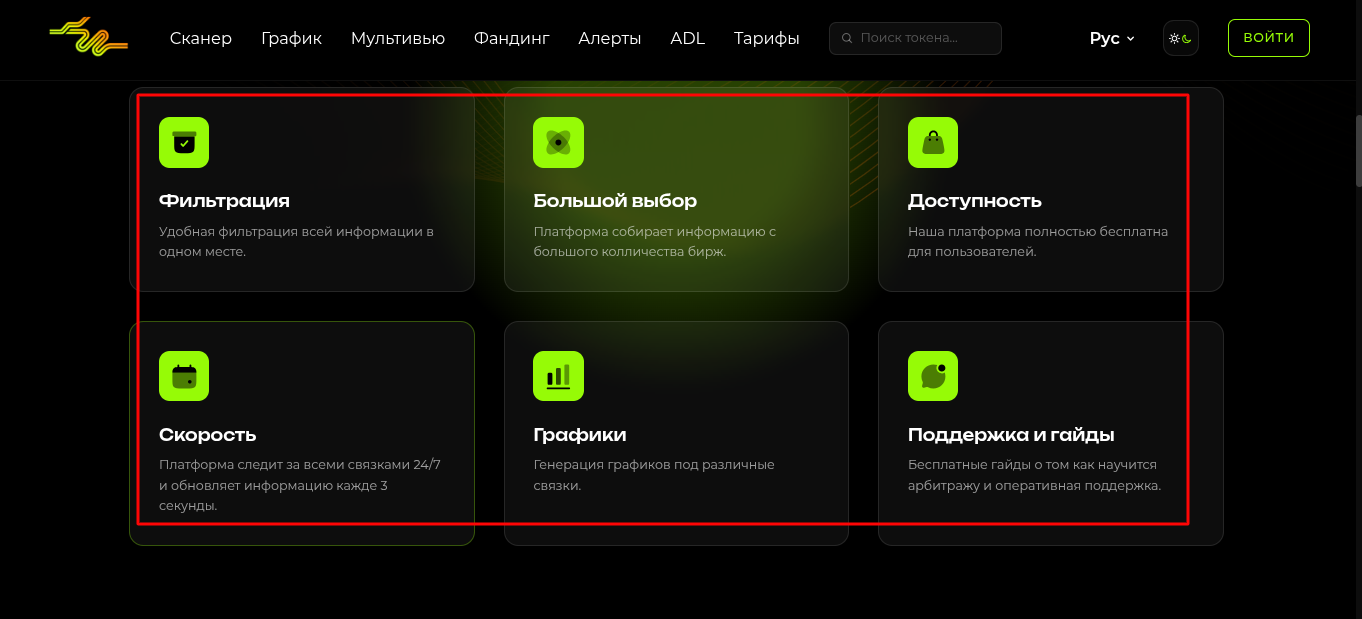The height and width of the screenshot is (619, 1362).
Task: Go to the График page
Action: 291,38
